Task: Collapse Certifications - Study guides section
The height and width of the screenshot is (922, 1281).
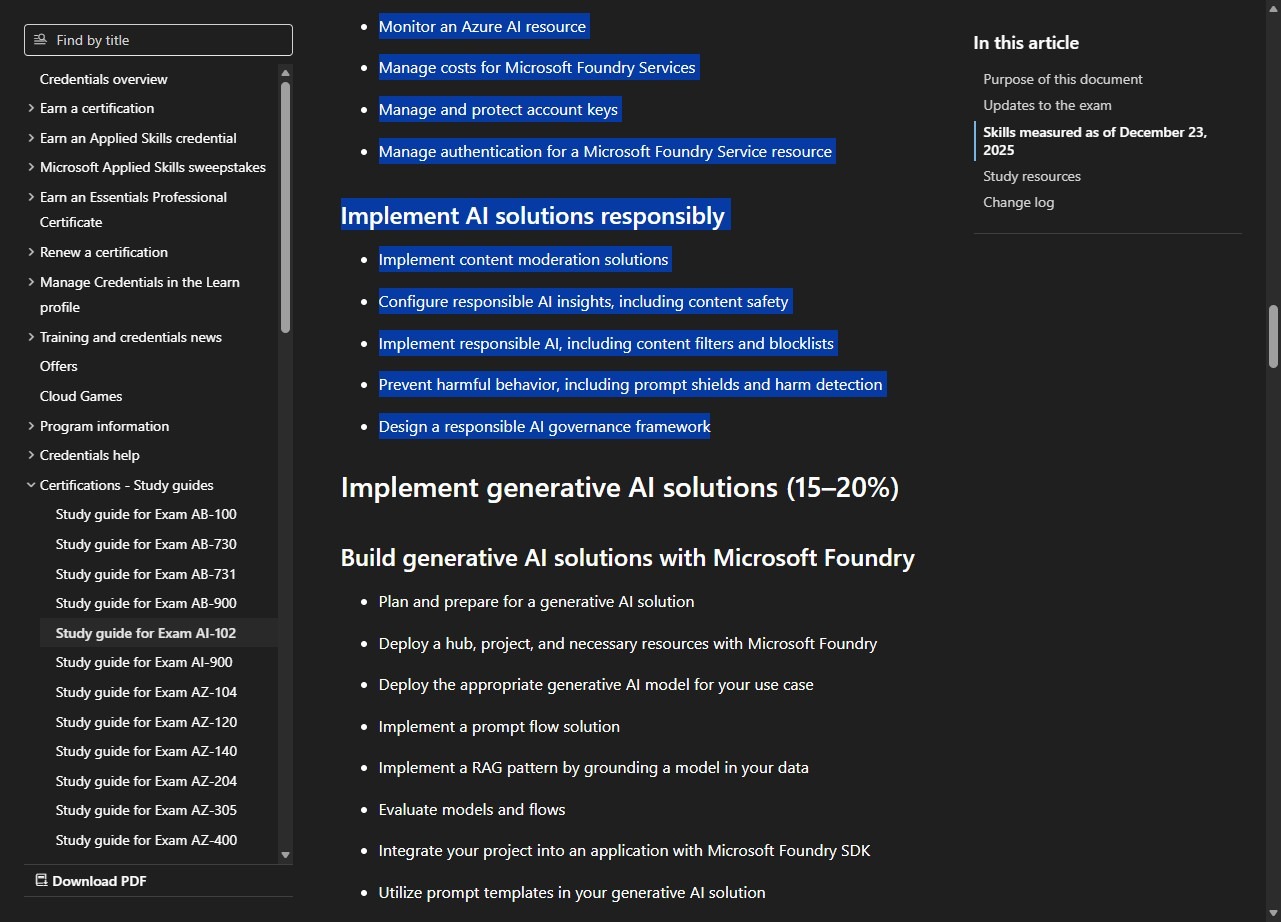Action: (31, 485)
